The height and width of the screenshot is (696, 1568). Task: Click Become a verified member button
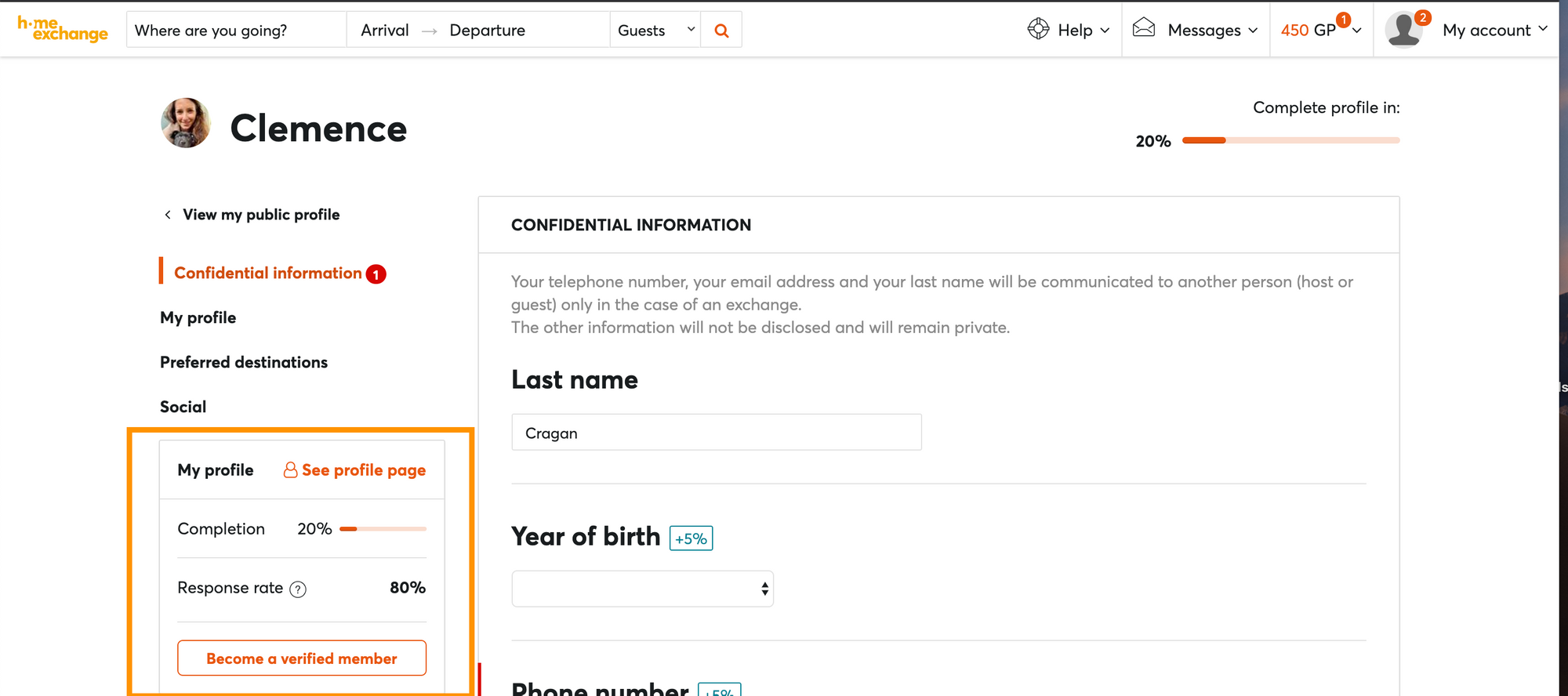(x=302, y=658)
